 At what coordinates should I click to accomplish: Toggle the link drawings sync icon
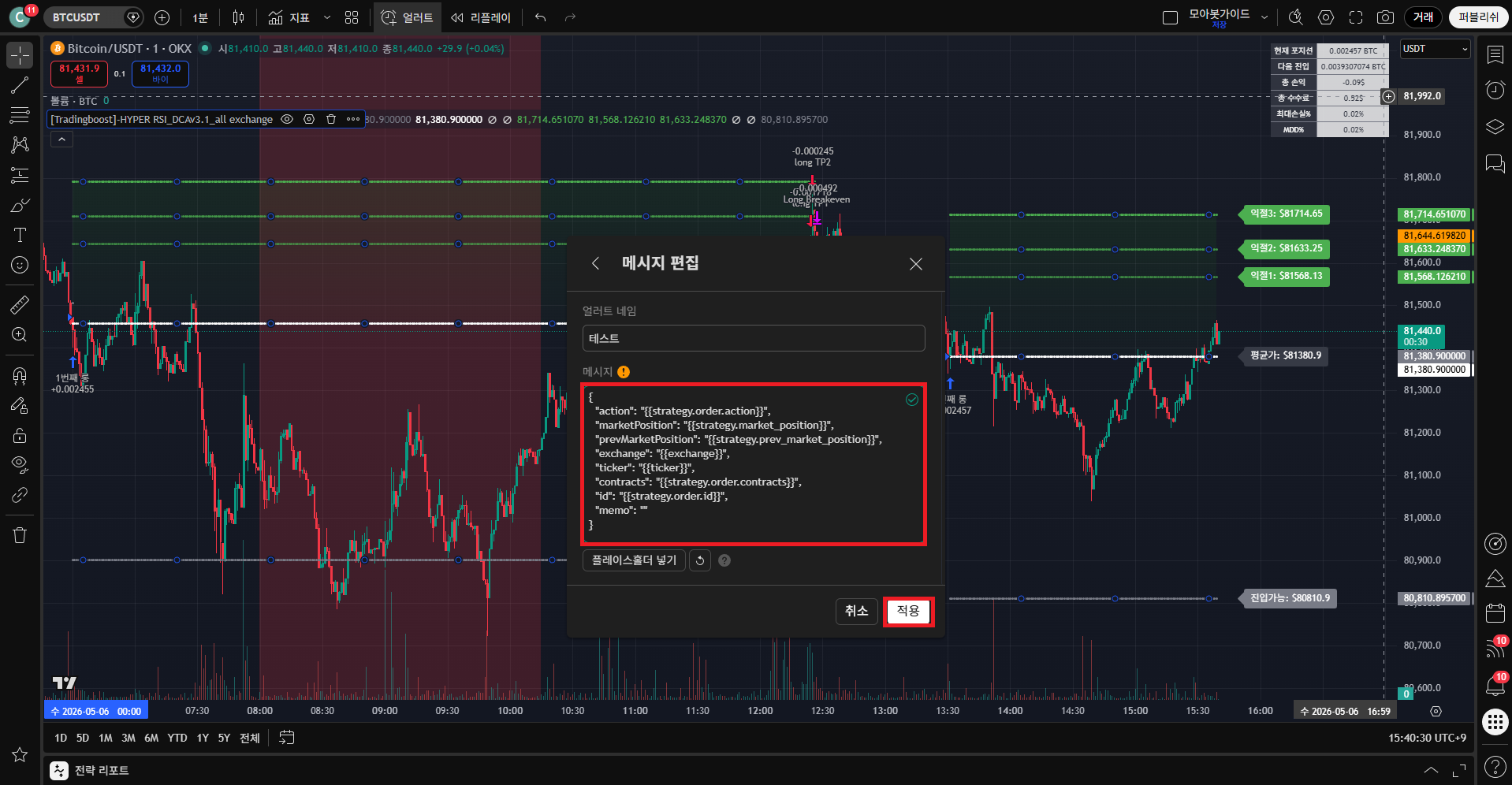tap(20, 495)
